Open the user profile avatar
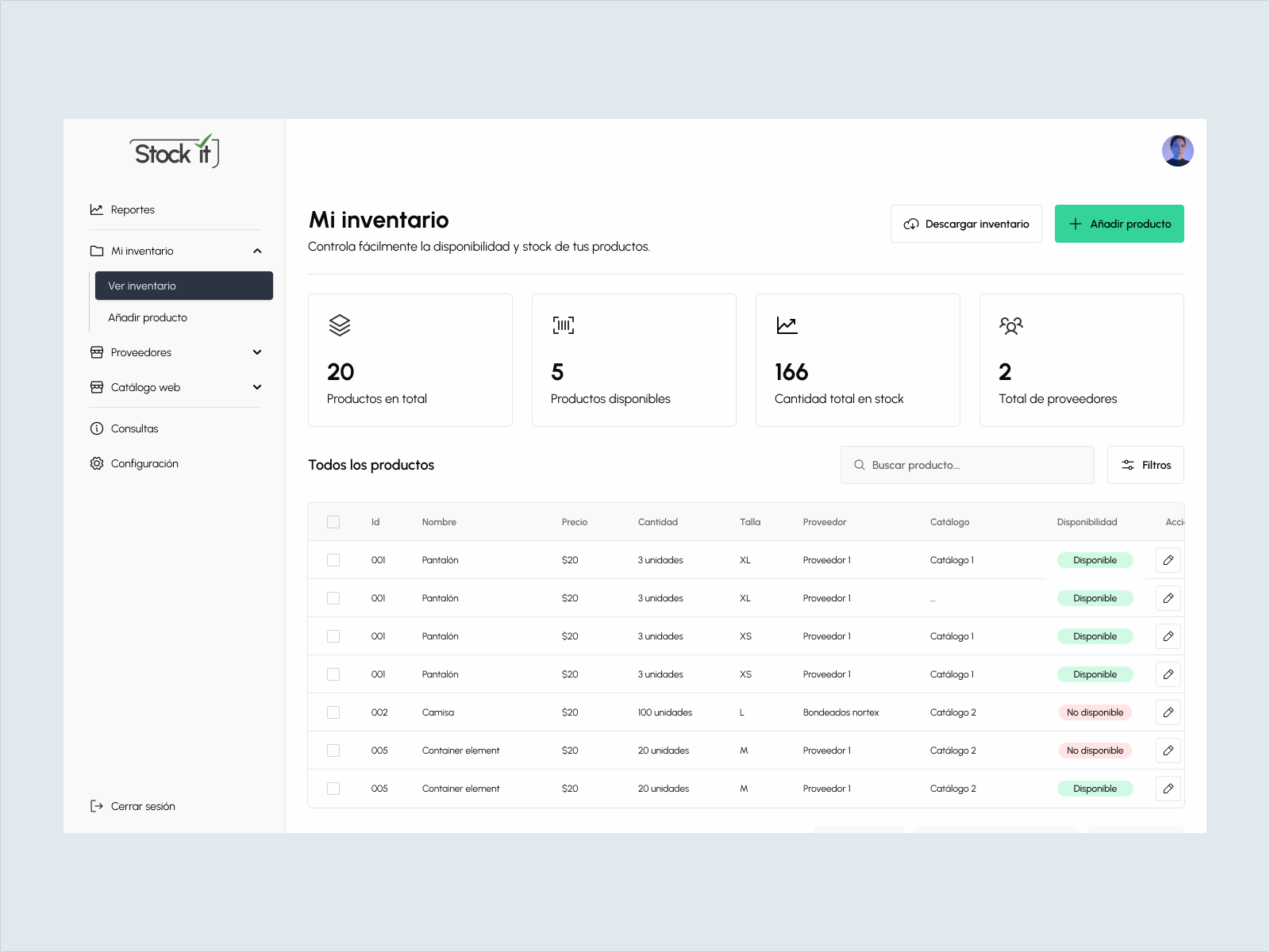The width and height of the screenshot is (1270, 952). [x=1177, y=150]
